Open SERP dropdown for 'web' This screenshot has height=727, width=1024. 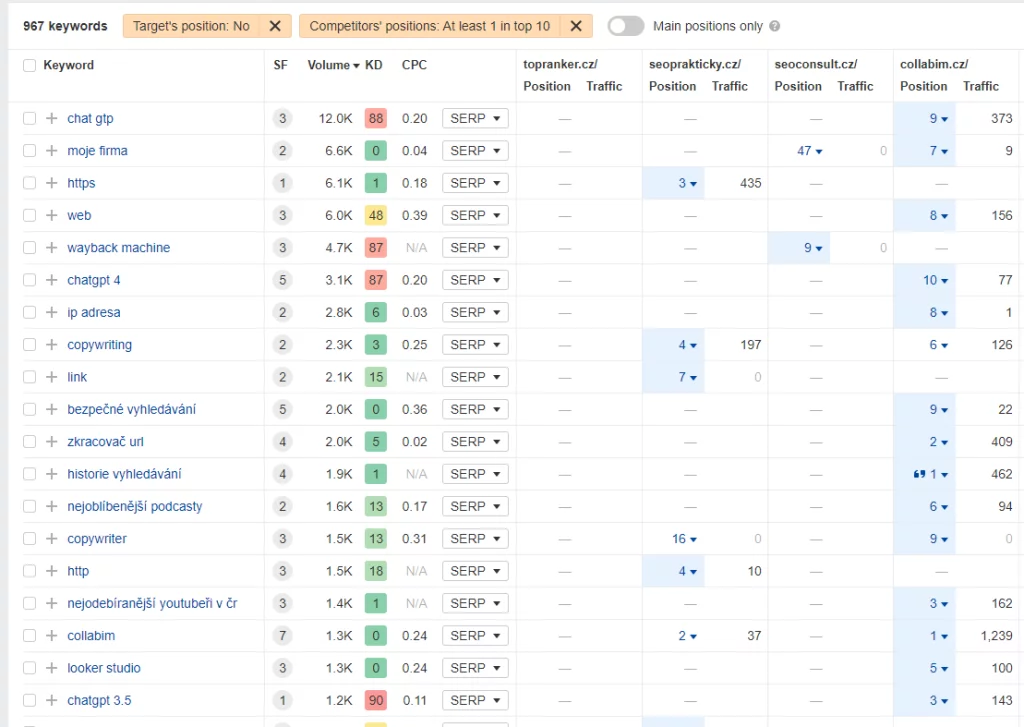coord(475,216)
